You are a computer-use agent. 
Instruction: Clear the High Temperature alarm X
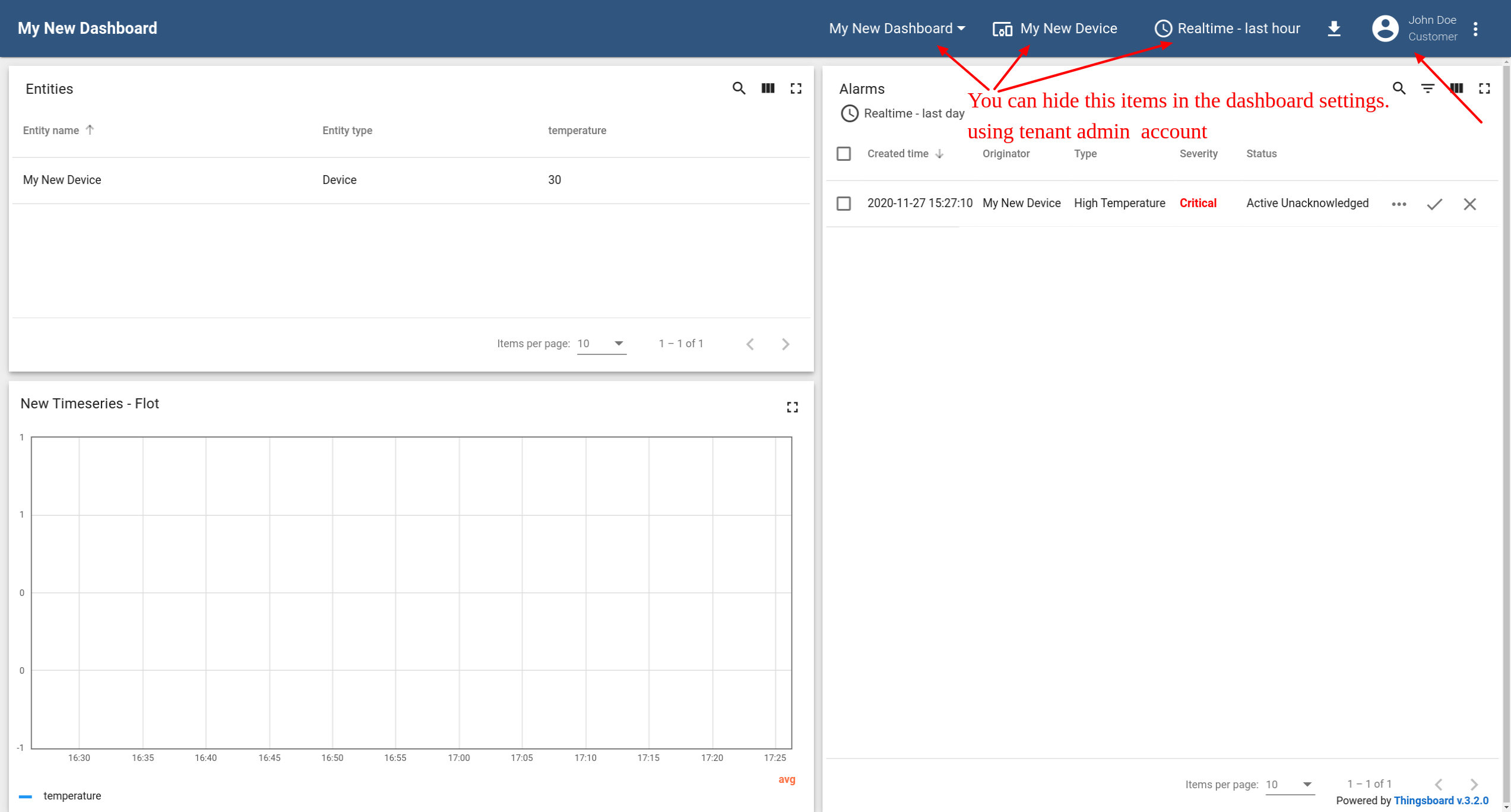pyautogui.click(x=1469, y=204)
